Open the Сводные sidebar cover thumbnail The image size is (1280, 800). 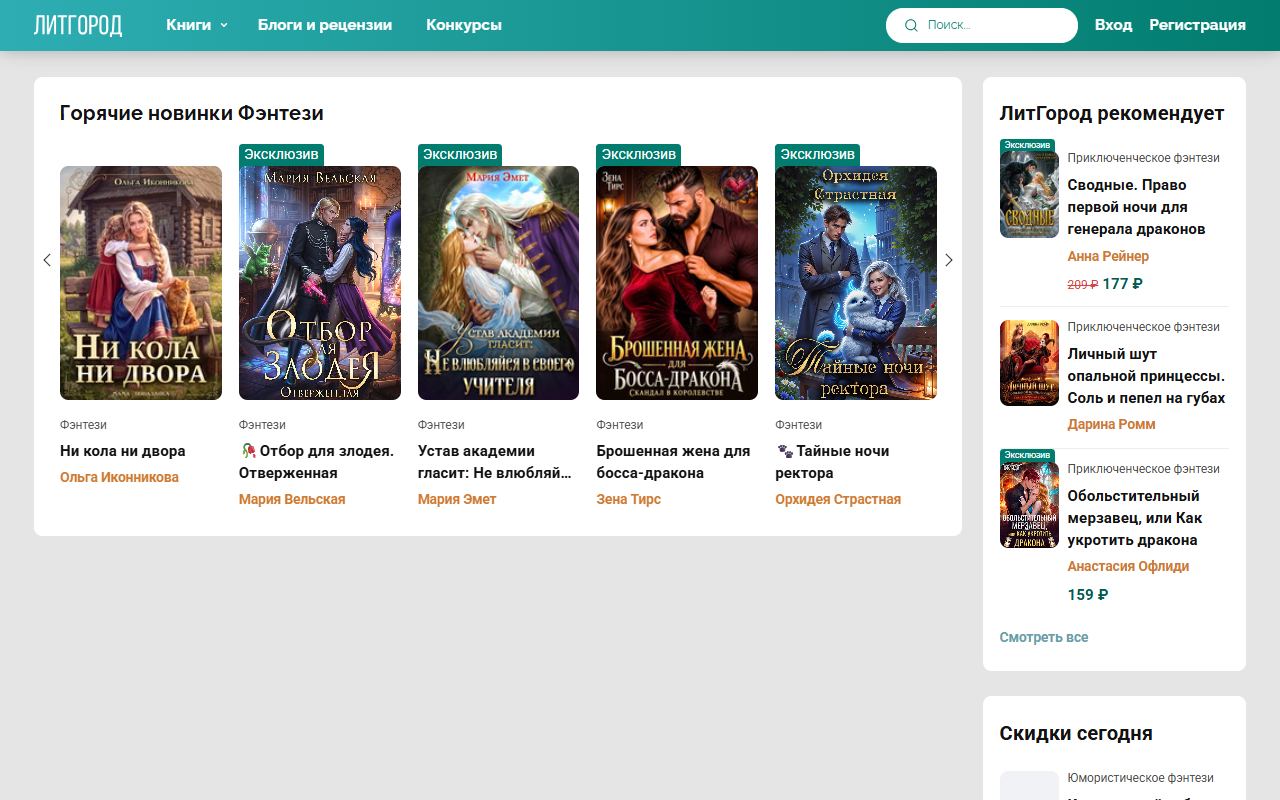(x=1029, y=194)
